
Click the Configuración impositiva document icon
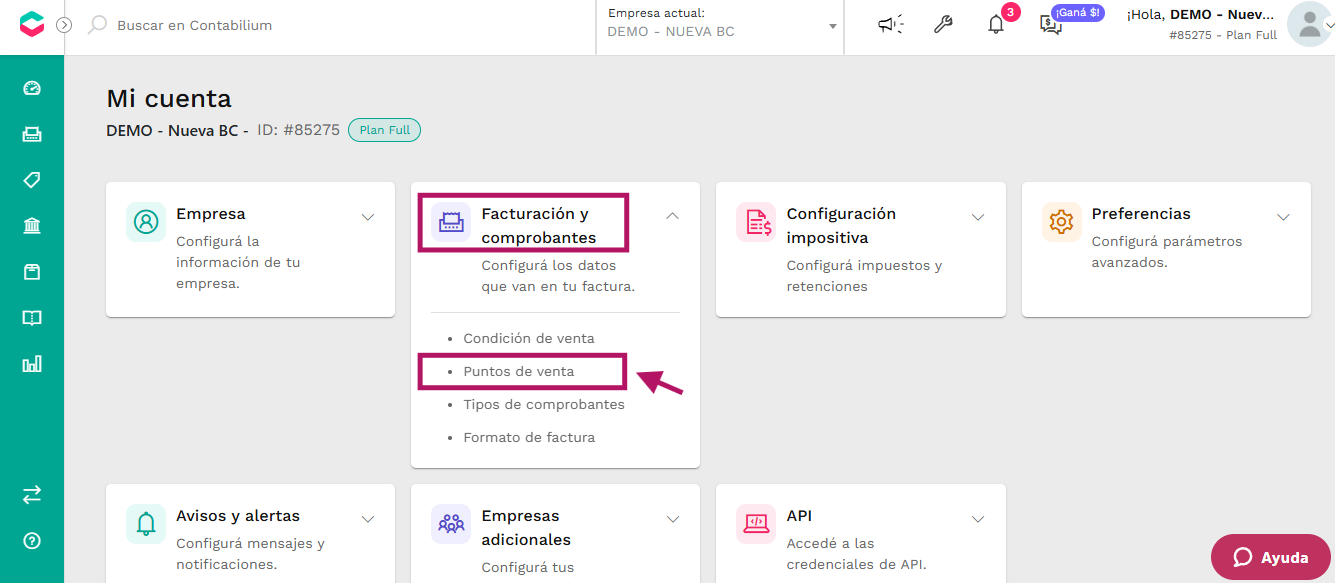click(756, 222)
